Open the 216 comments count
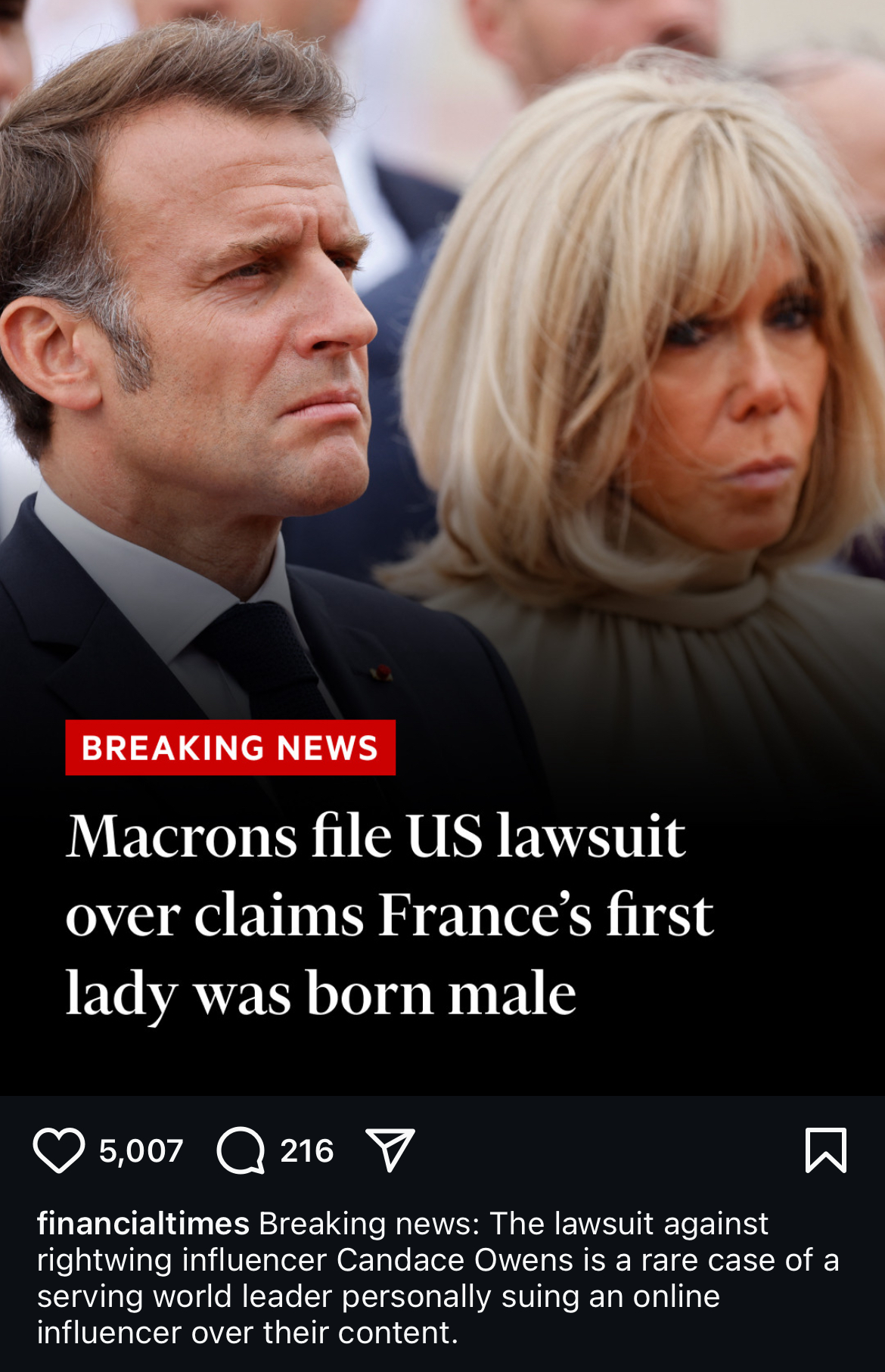Image resolution: width=885 pixels, height=1372 pixels. coord(307,1151)
